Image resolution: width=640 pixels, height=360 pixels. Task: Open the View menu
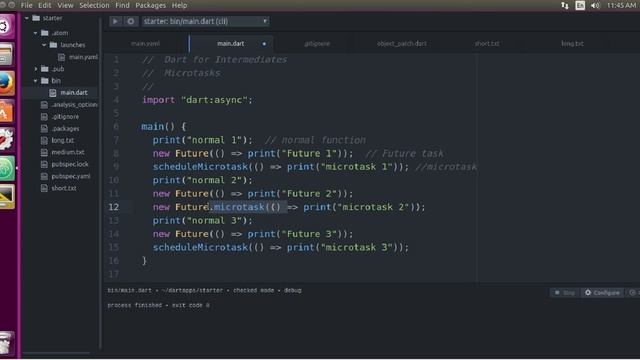pyautogui.click(x=65, y=5)
